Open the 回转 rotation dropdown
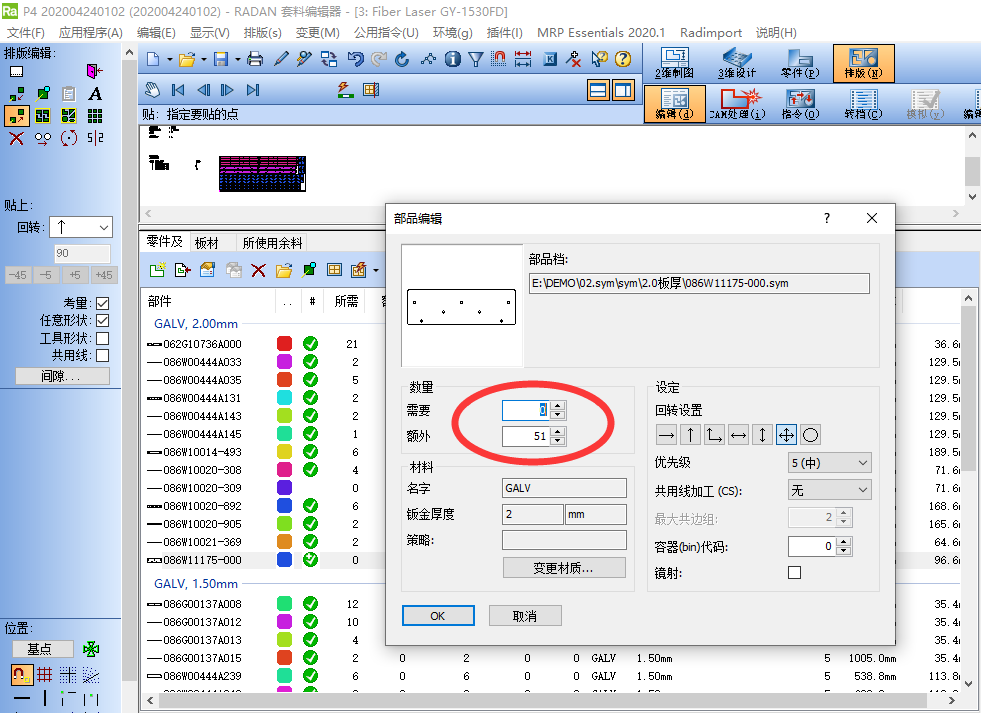The height and width of the screenshot is (713, 981). click(81, 227)
